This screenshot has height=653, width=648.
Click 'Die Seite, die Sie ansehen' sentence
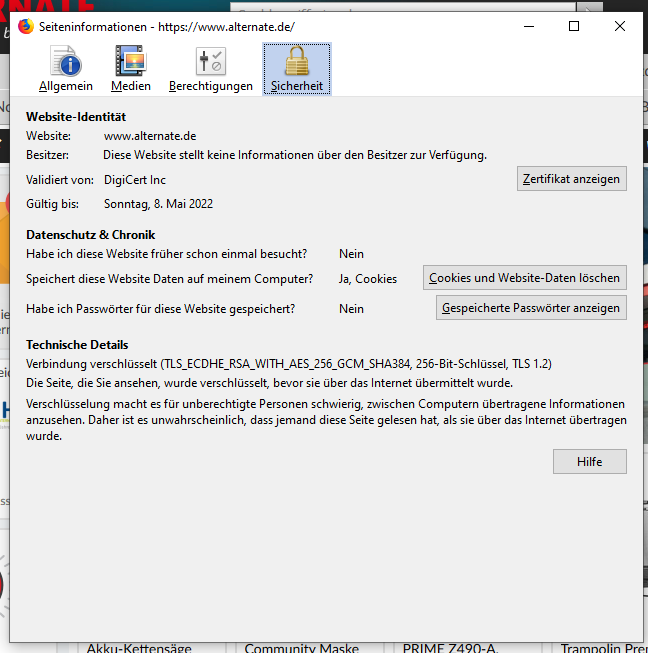pyautogui.click(x=269, y=383)
